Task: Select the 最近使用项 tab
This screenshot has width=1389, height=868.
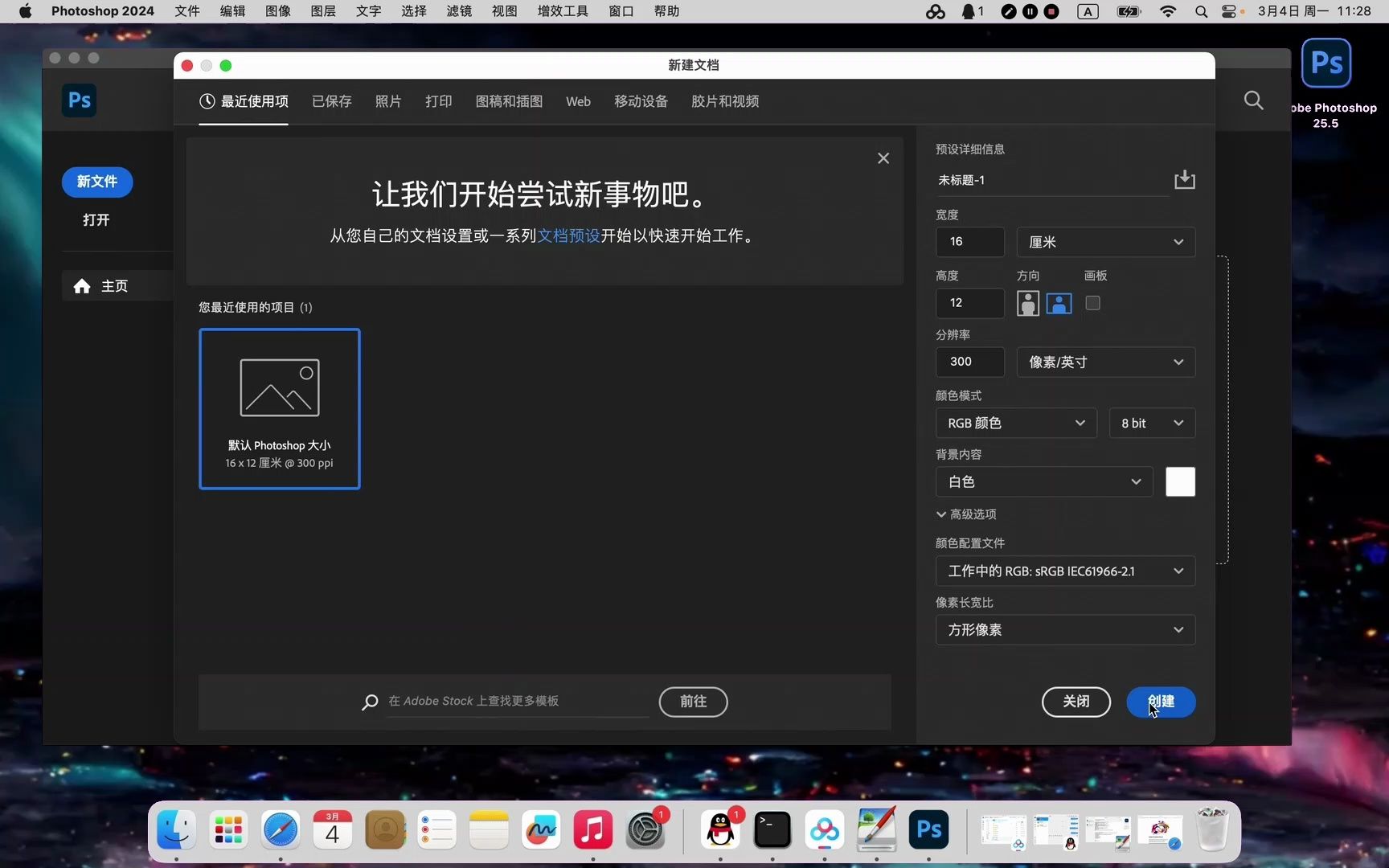Action: (244, 101)
